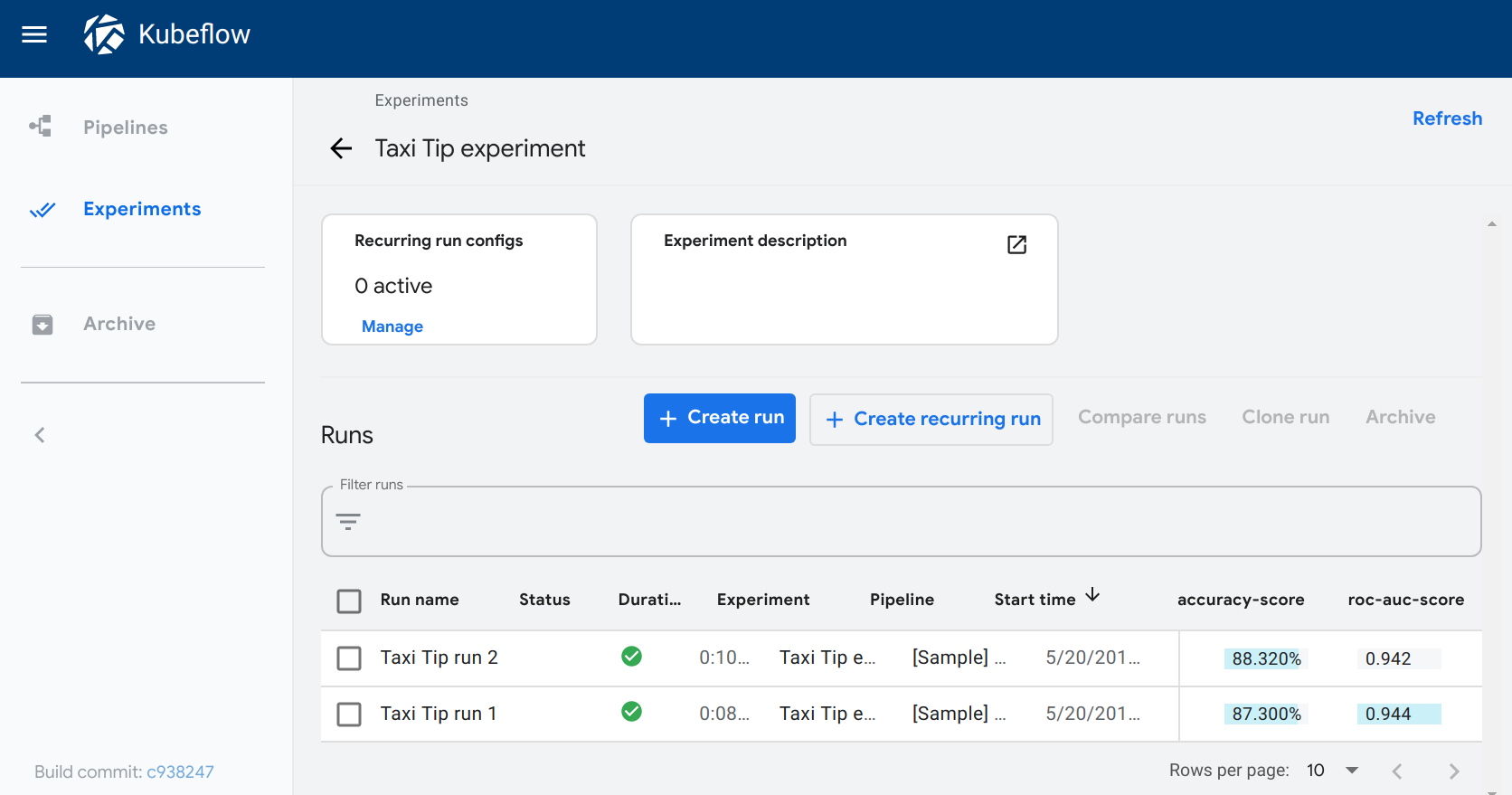This screenshot has width=1512, height=795.
Task: Go back using the left arrow
Action: coord(341,148)
